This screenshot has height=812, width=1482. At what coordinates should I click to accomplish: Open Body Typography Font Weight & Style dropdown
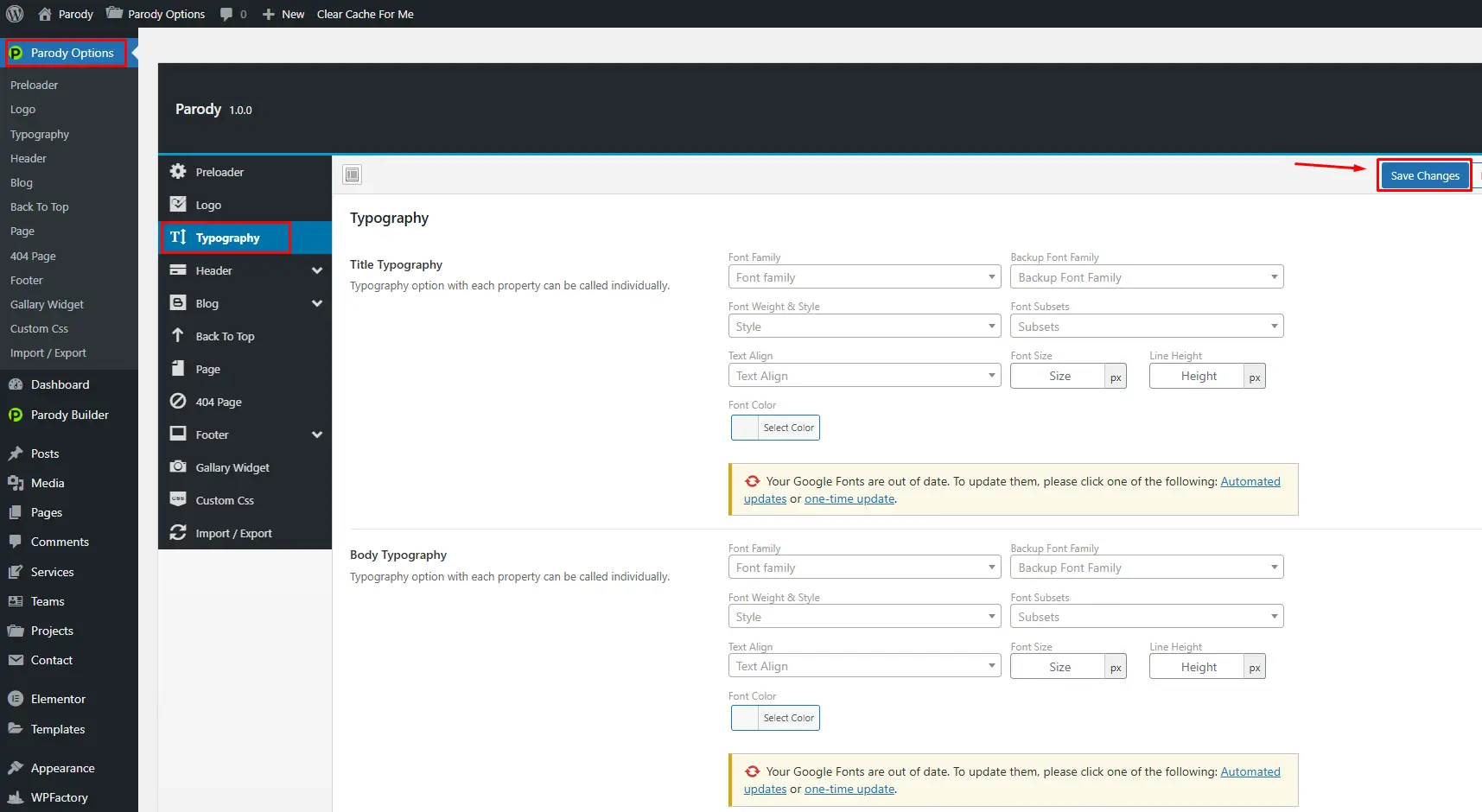pos(864,617)
